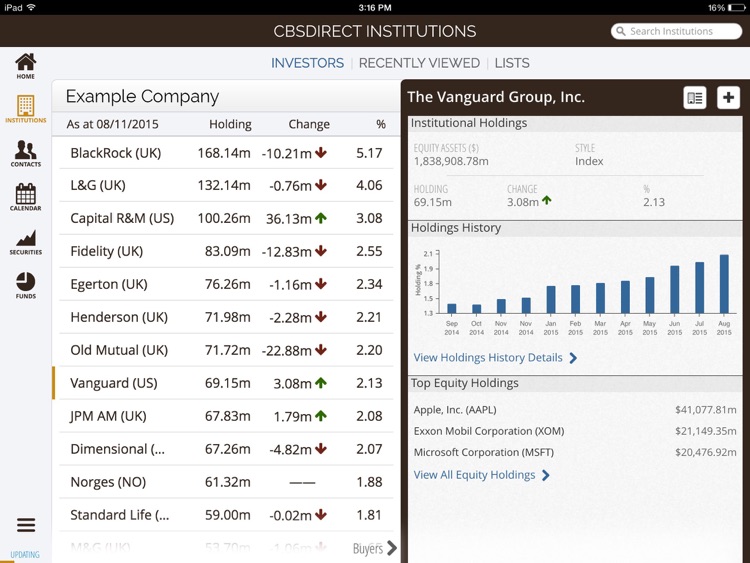
Task: Open the Calendar section icon
Action: point(25,197)
